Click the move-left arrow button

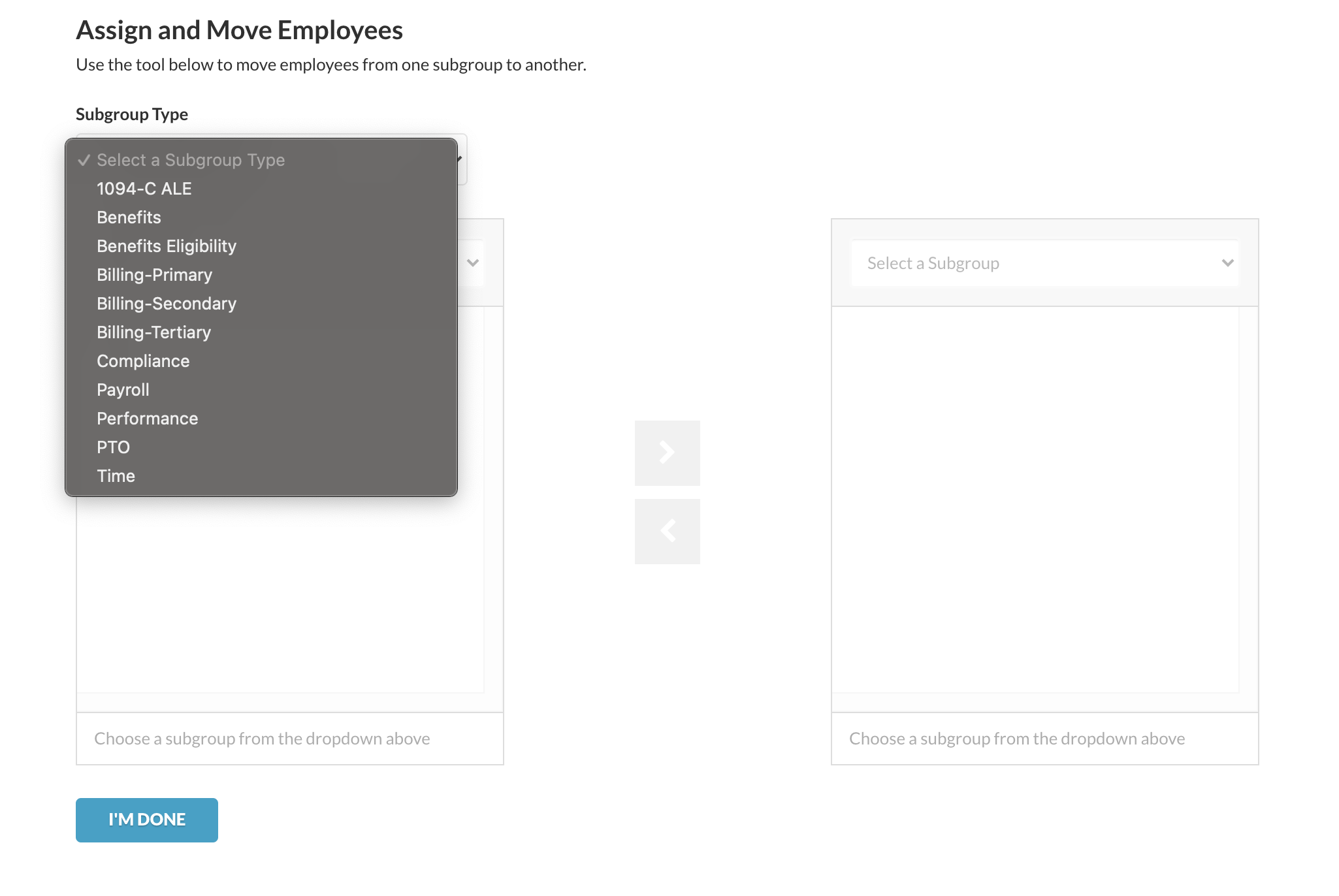click(x=667, y=531)
